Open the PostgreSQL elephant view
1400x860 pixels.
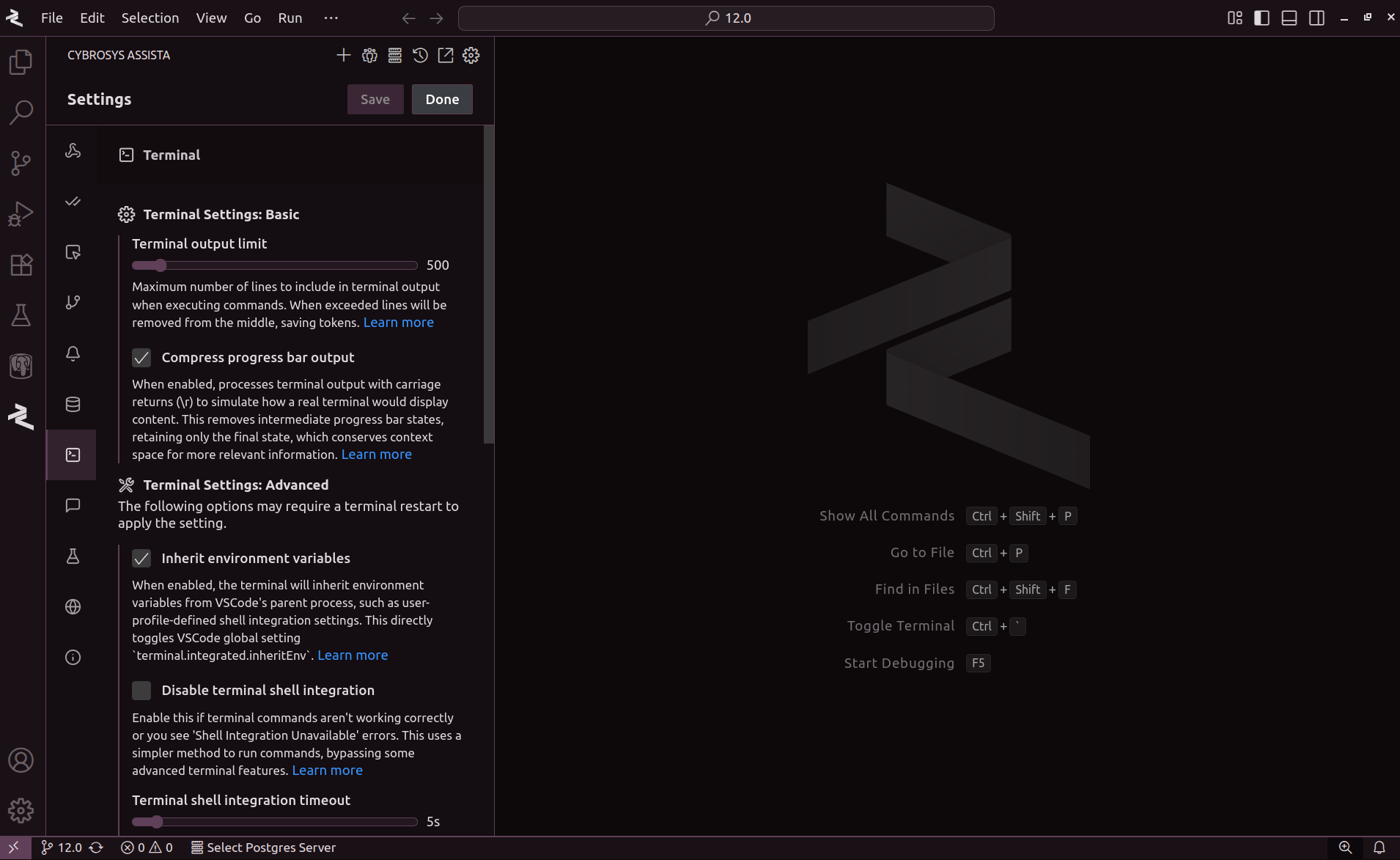coord(21,365)
